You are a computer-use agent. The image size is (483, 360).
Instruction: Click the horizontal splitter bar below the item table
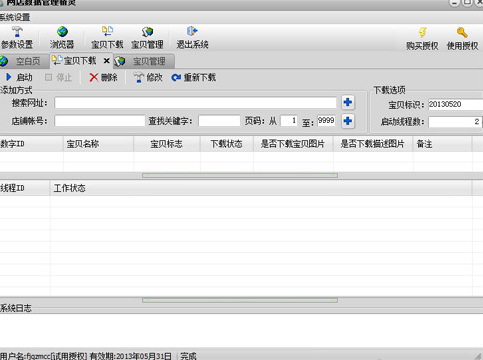[240, 175]
